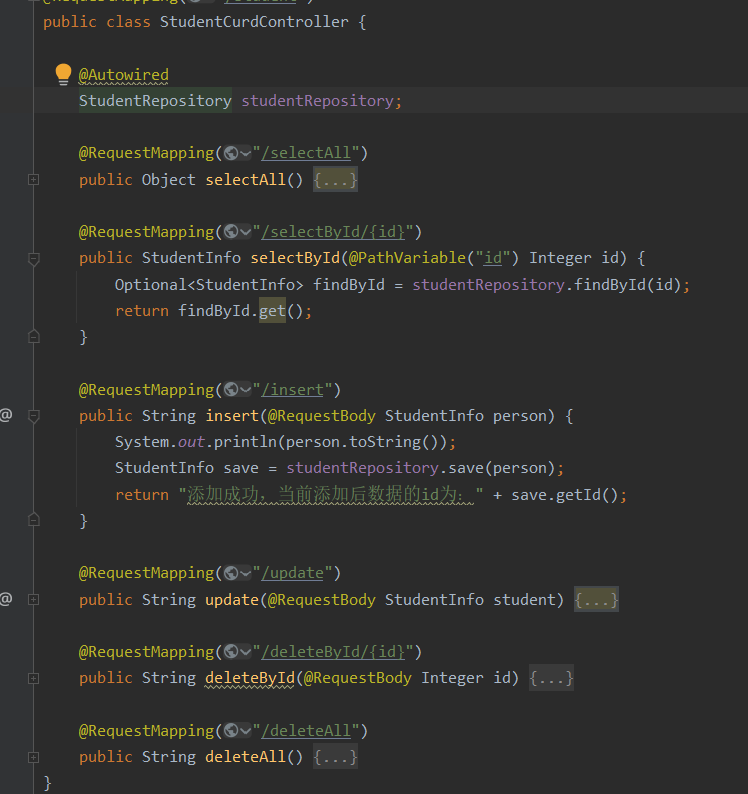The height and width of the screenshot is (794, 748).
Task: Click "Integer id" parameter in deleteById
Action: click(x=465, y=678)
